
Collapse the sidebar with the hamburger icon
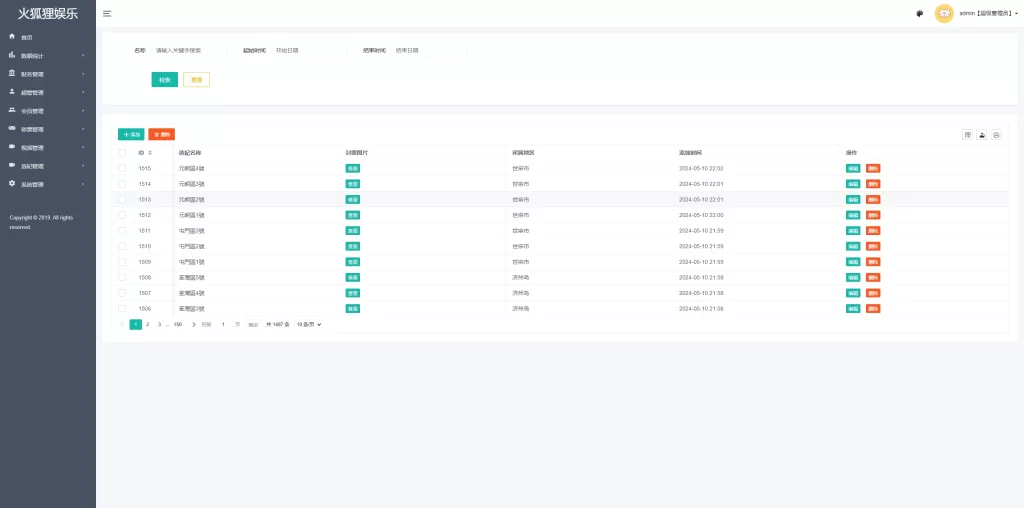coord(107,13)
